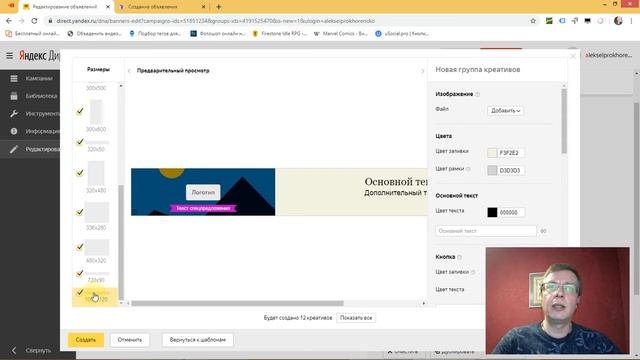The height and width of the screenshot is (360, 640).
Task: Click the 320x480 size thumbnail
Action: pyautogui.click(x=96, y=173)
